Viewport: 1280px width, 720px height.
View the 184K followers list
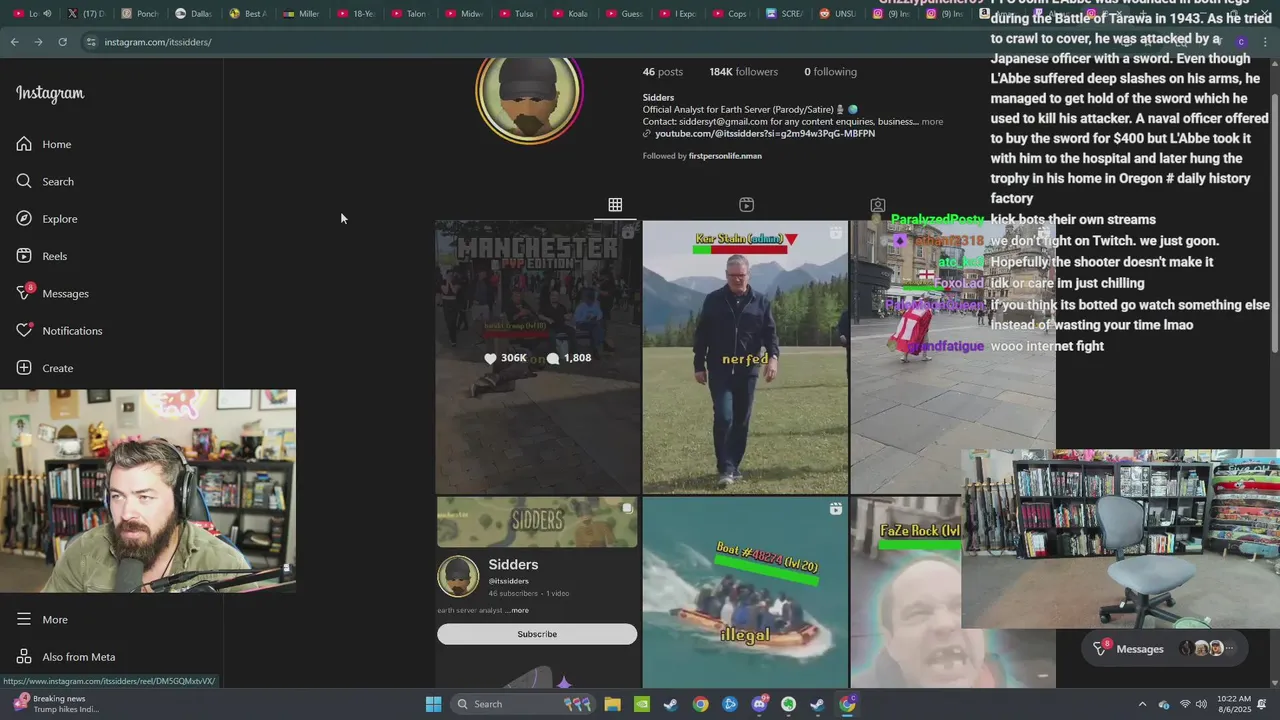[x=743, y=72]
